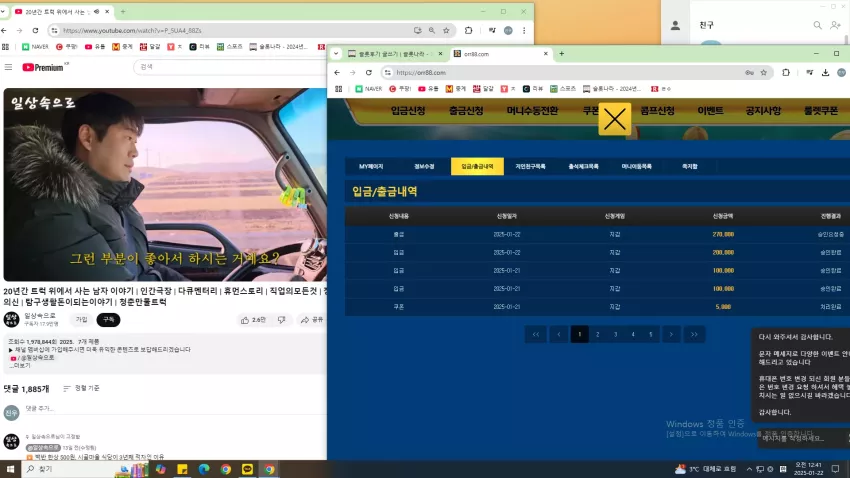This screenshot has height=478, width=850.
Task: Click the next-page single arrow in pagination
Action: pos(671,334)
